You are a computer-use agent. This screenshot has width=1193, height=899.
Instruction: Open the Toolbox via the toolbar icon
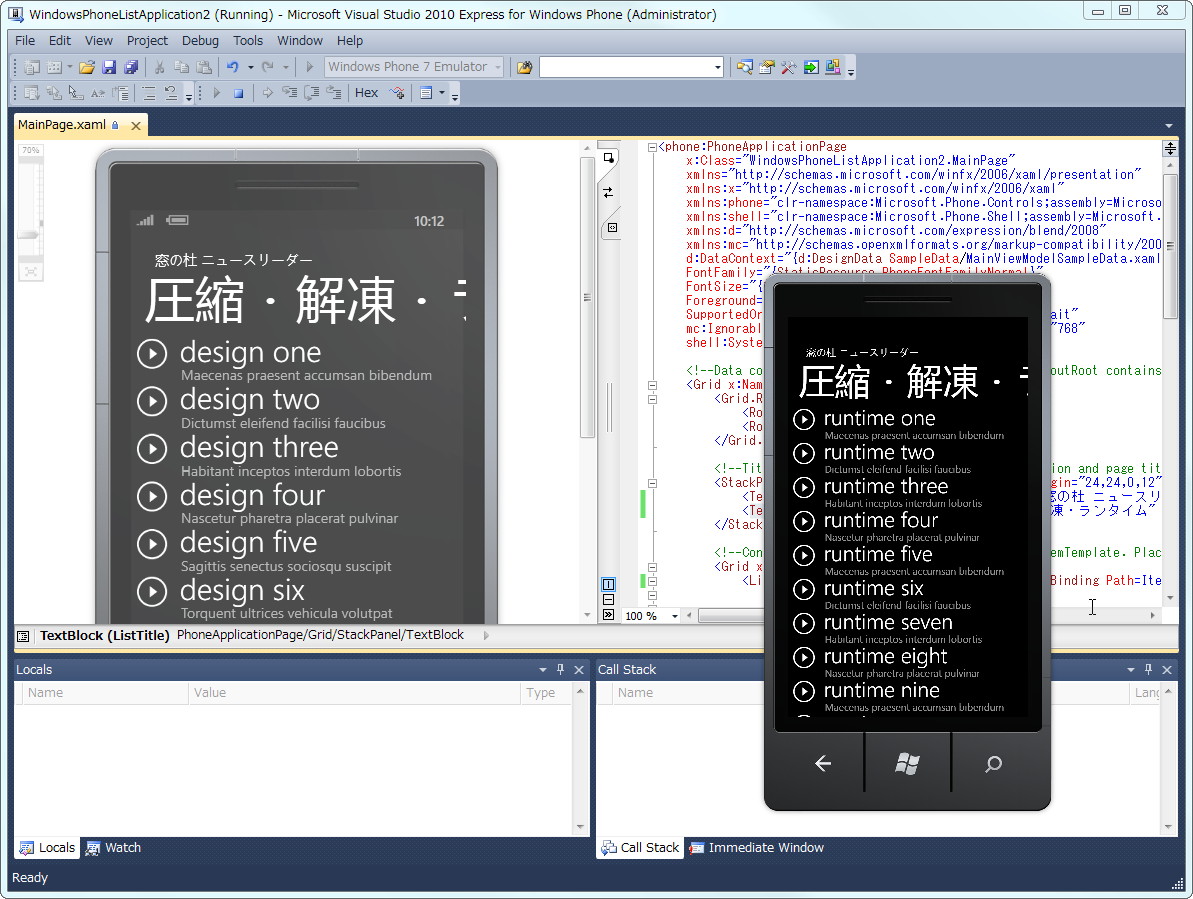coord(788,68)
